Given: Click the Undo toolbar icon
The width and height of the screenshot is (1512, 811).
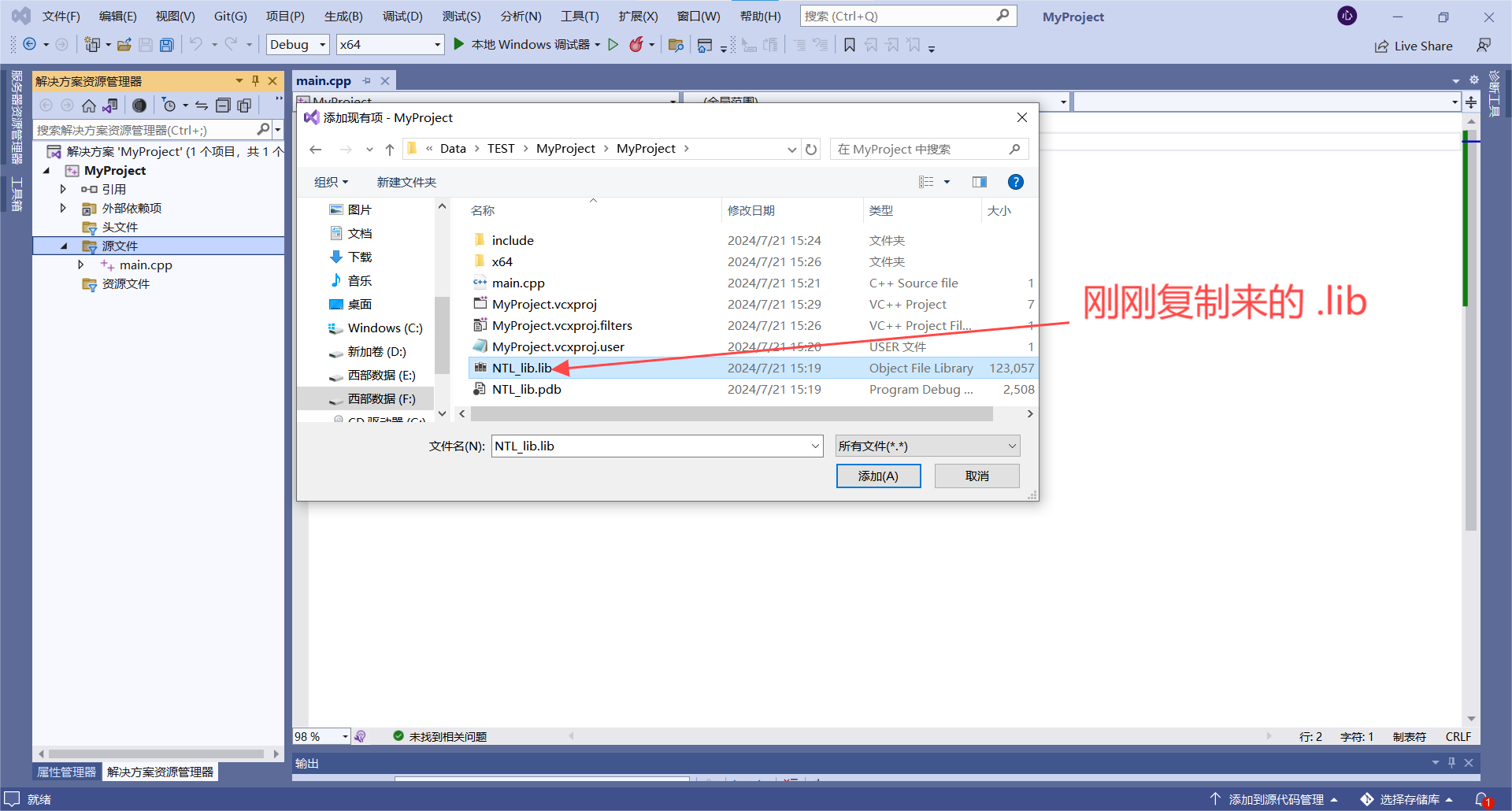Looking at the screenshot, I should pos(196,45).
